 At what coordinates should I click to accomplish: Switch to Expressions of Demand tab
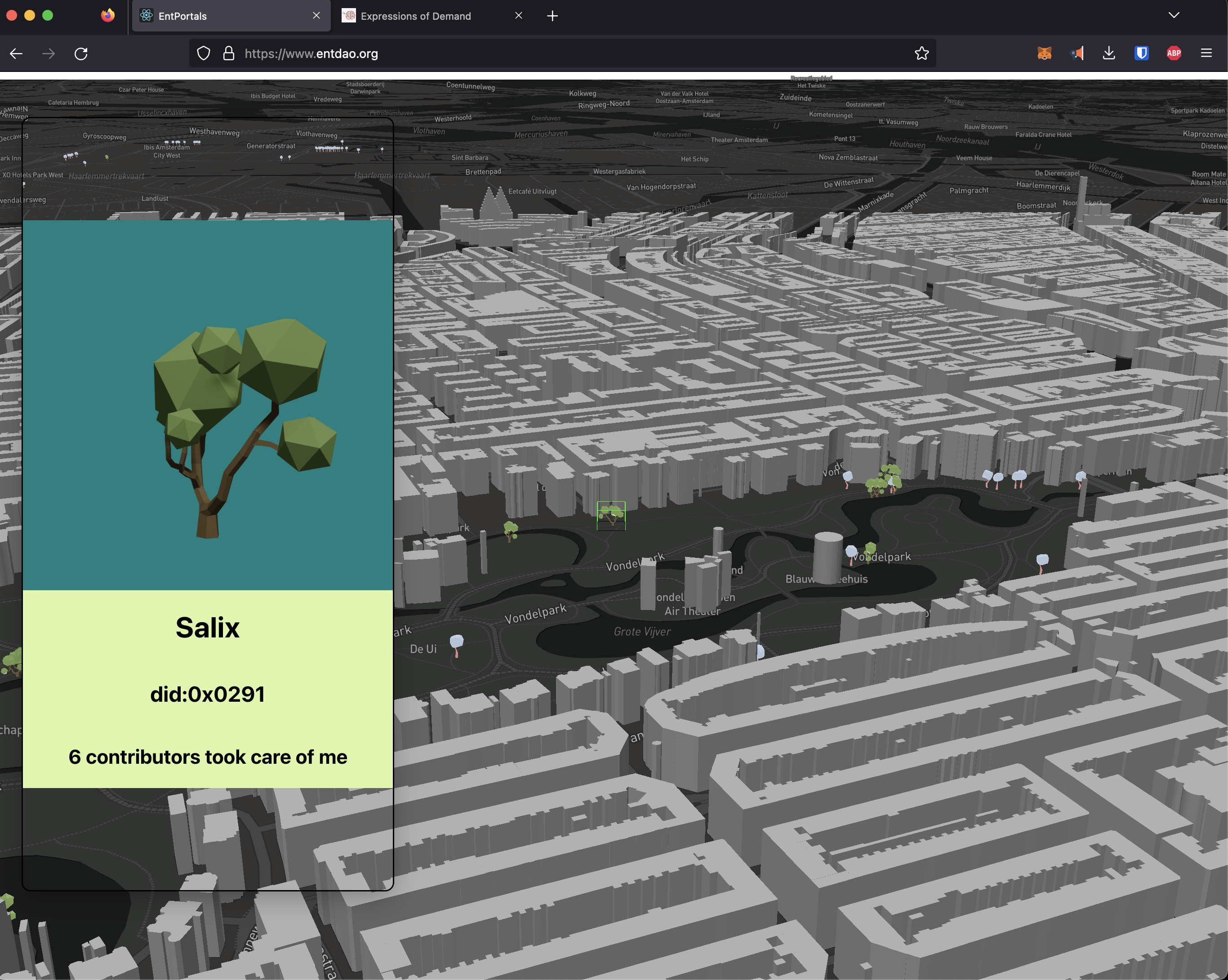(x=416, y=16)
